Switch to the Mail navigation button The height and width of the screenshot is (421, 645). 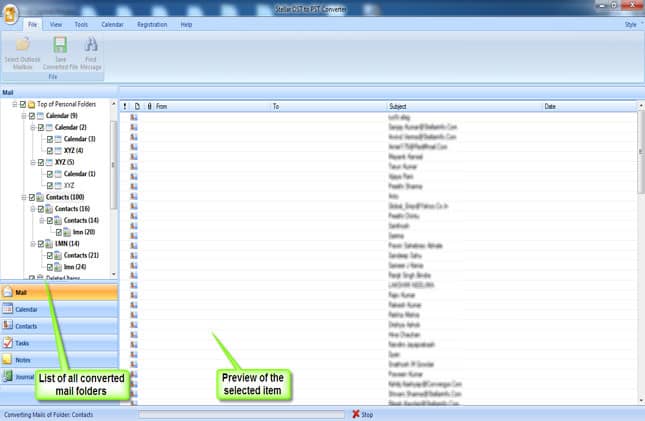59,292
